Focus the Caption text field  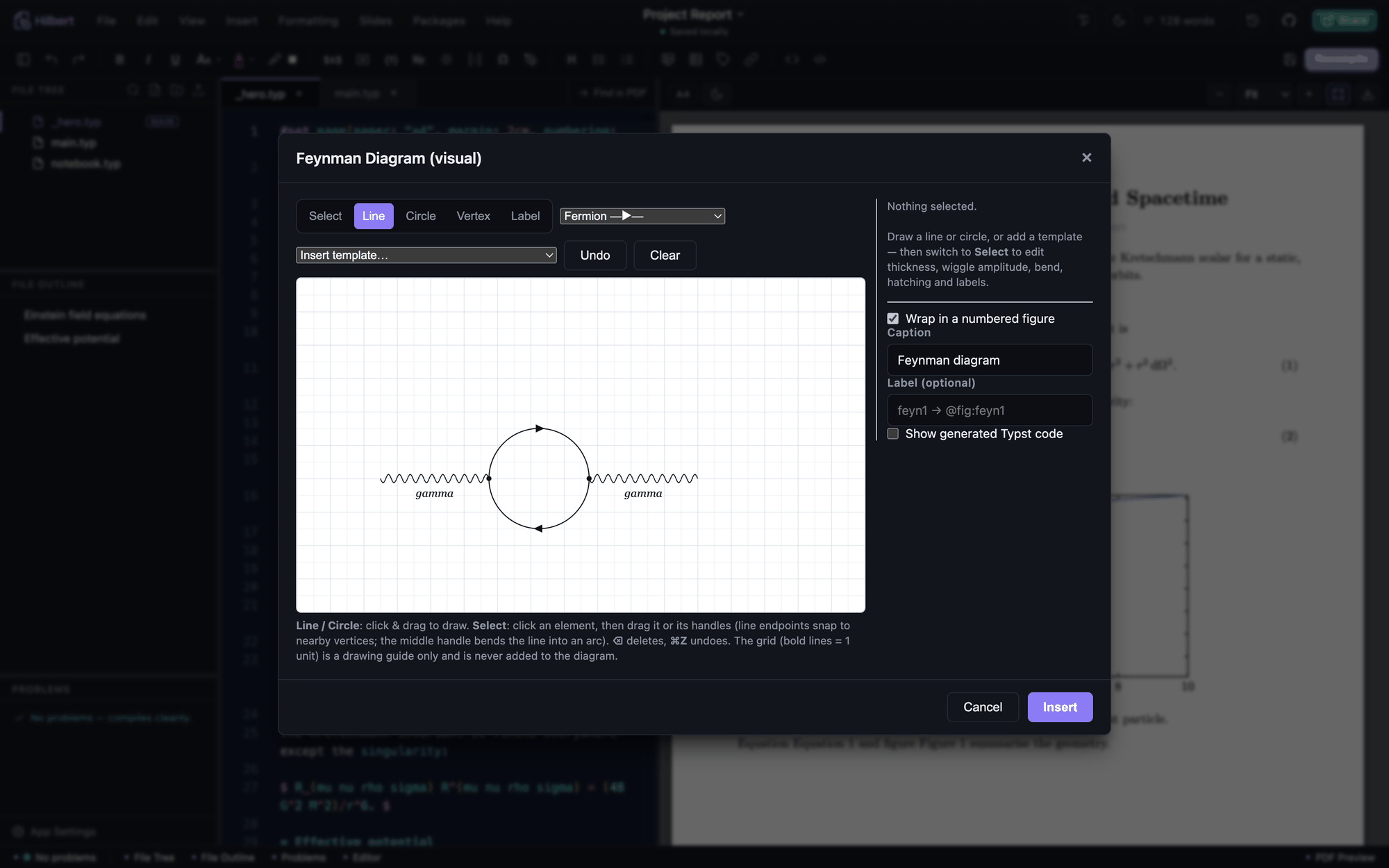click(990, 360)
